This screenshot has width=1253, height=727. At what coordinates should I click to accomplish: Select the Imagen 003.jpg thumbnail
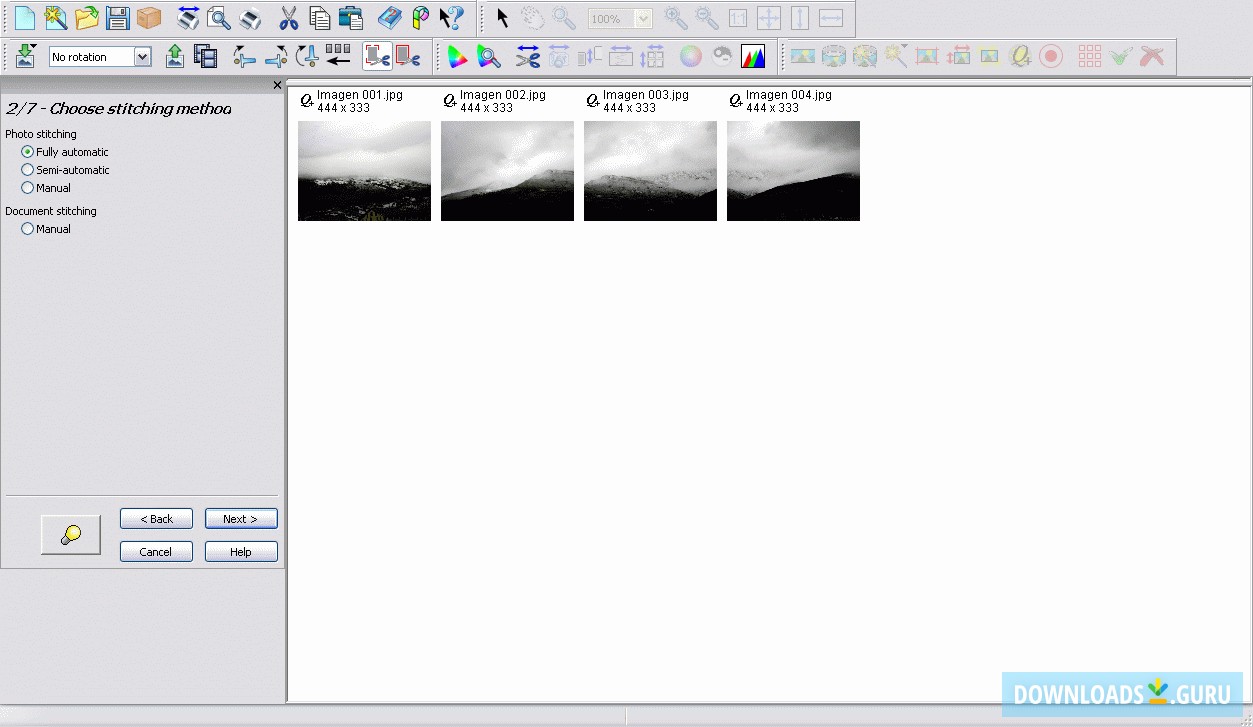click(650, 170)
